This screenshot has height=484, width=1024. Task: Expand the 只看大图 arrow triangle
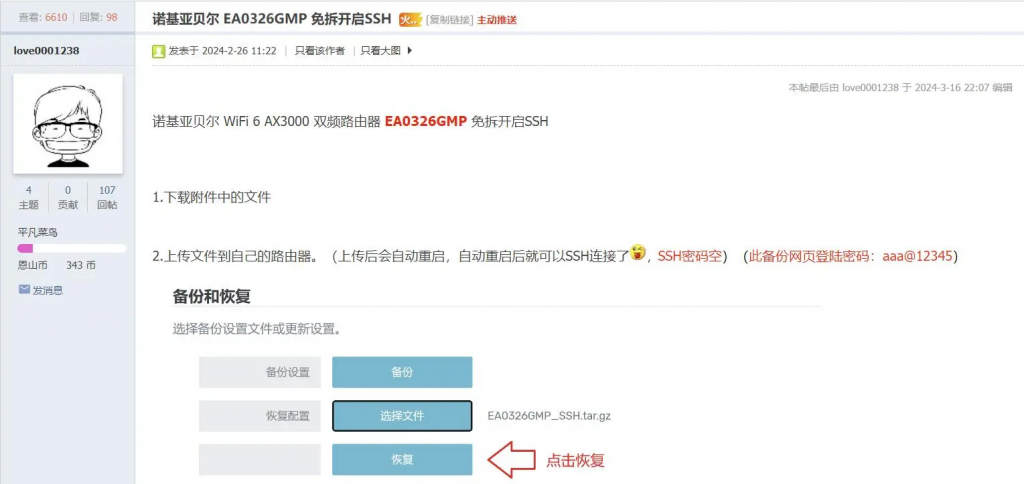click(x=409, y=50)
